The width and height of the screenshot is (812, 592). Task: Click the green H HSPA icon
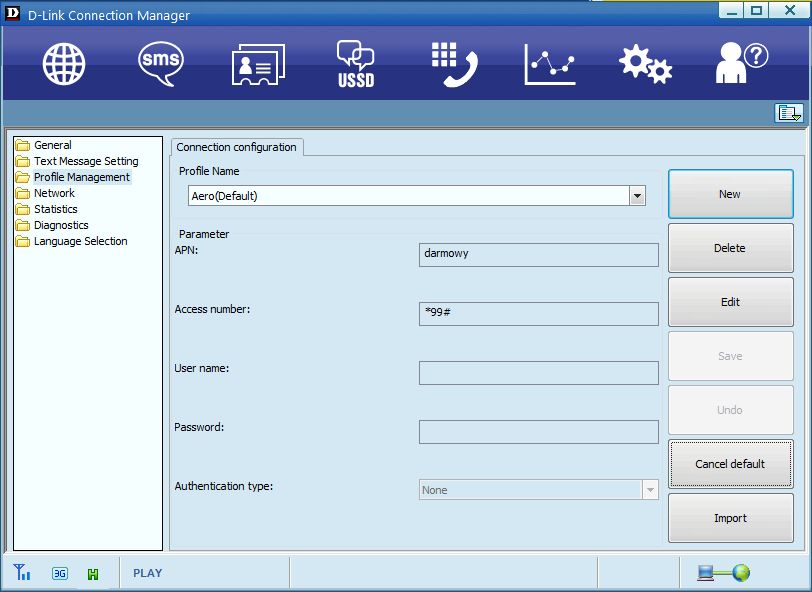click(93, 574)
